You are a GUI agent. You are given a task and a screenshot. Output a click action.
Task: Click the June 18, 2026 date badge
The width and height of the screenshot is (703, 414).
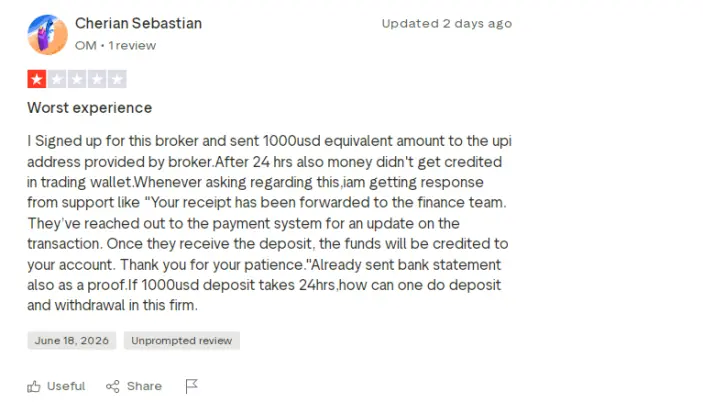coord(72,340)
